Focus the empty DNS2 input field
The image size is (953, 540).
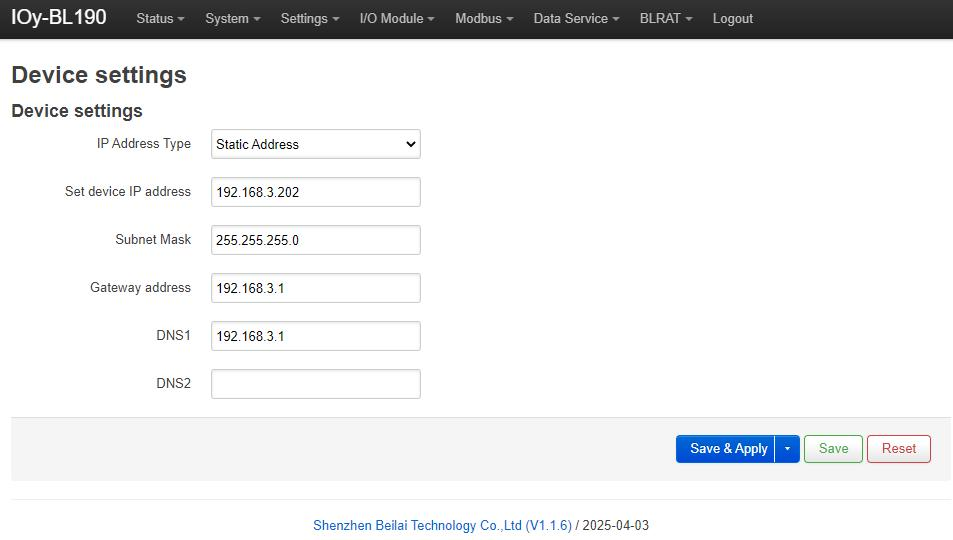pos(315,384)
